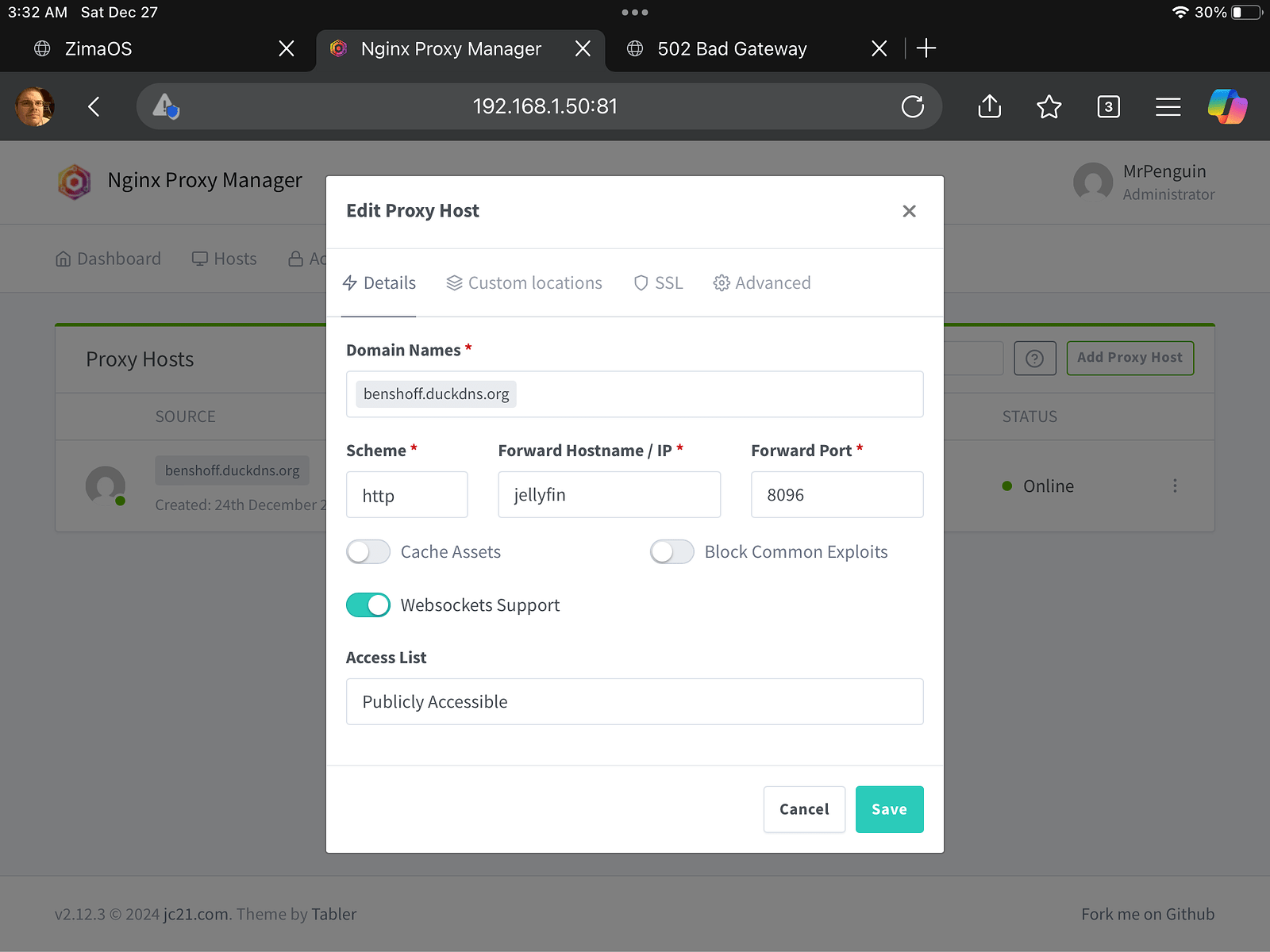The height and width of the screenshot is (952, 1270).
Task: Open the browser hamburger menu
Action: coord(1168,106)
